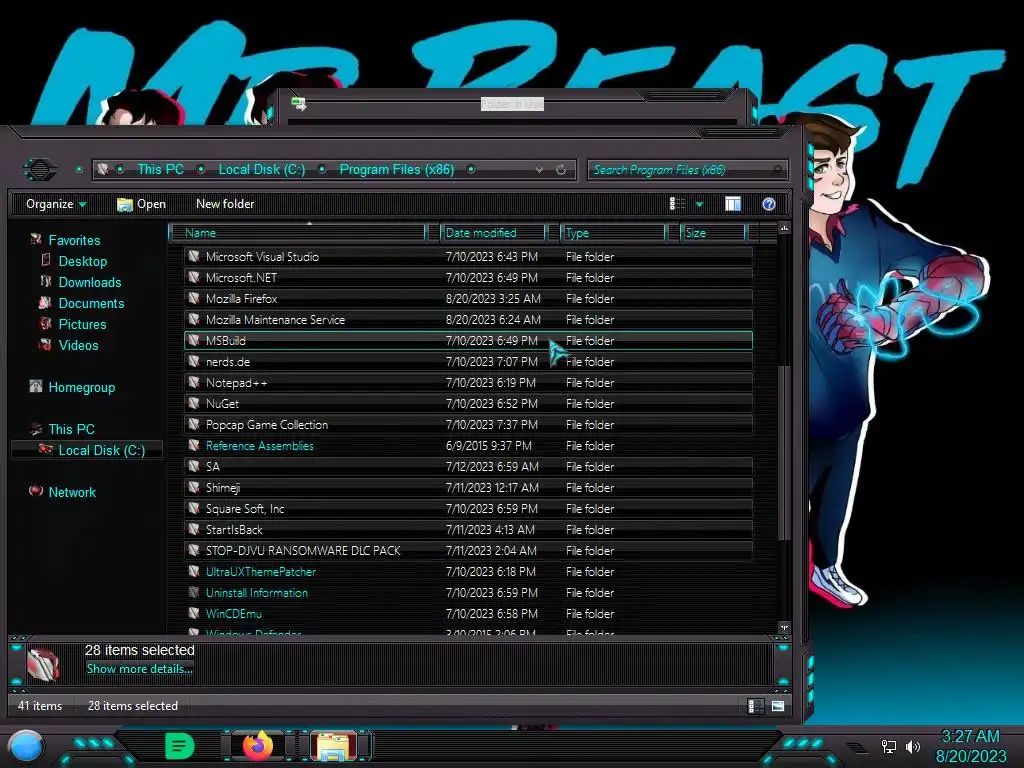Open the Organize menu
1024x768 pixels.
pos(56,204)
